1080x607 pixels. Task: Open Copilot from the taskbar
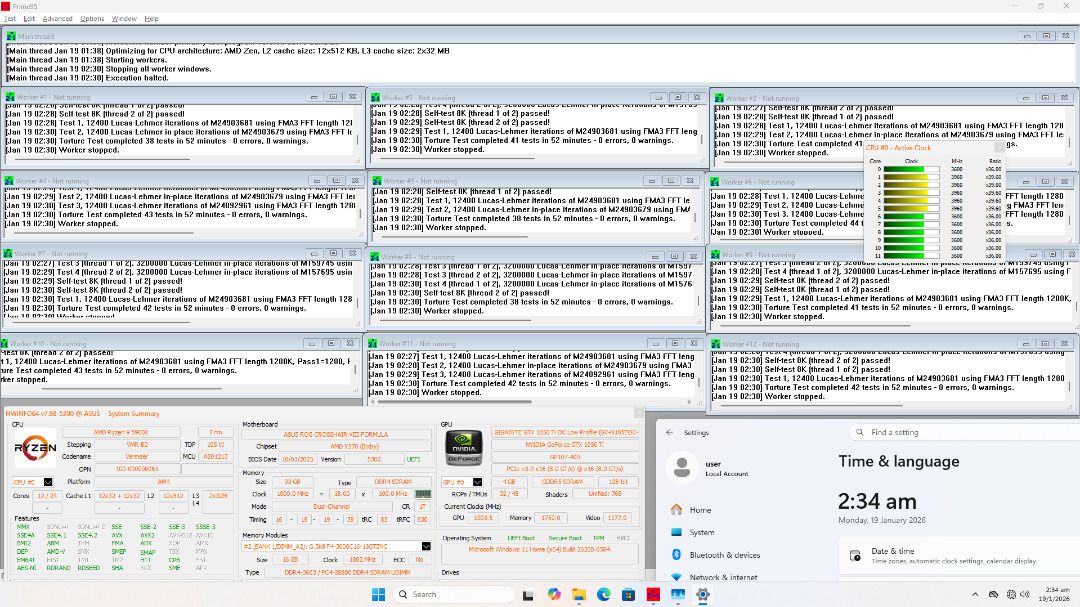click(x=554, y=594)
